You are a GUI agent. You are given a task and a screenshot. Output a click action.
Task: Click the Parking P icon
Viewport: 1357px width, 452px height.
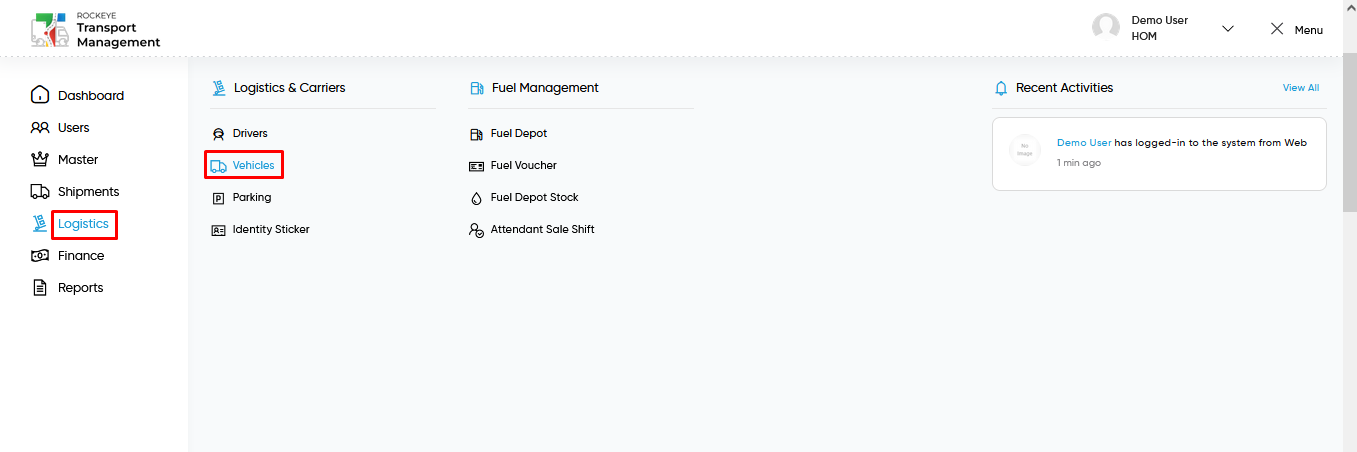218,198
